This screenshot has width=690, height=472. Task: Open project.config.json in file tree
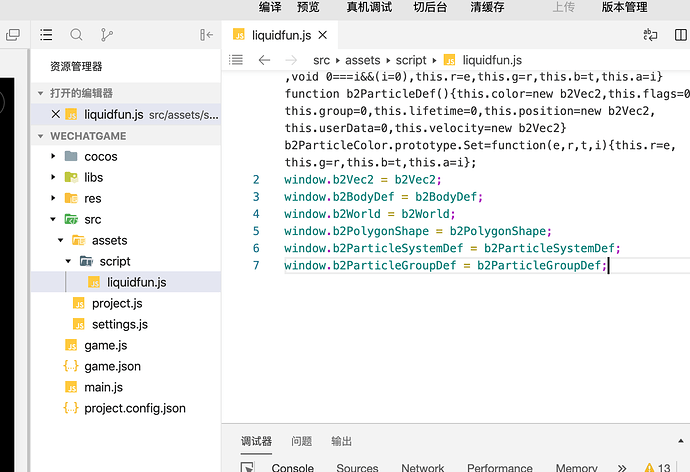pyautogui.click(x=134, y=408)
